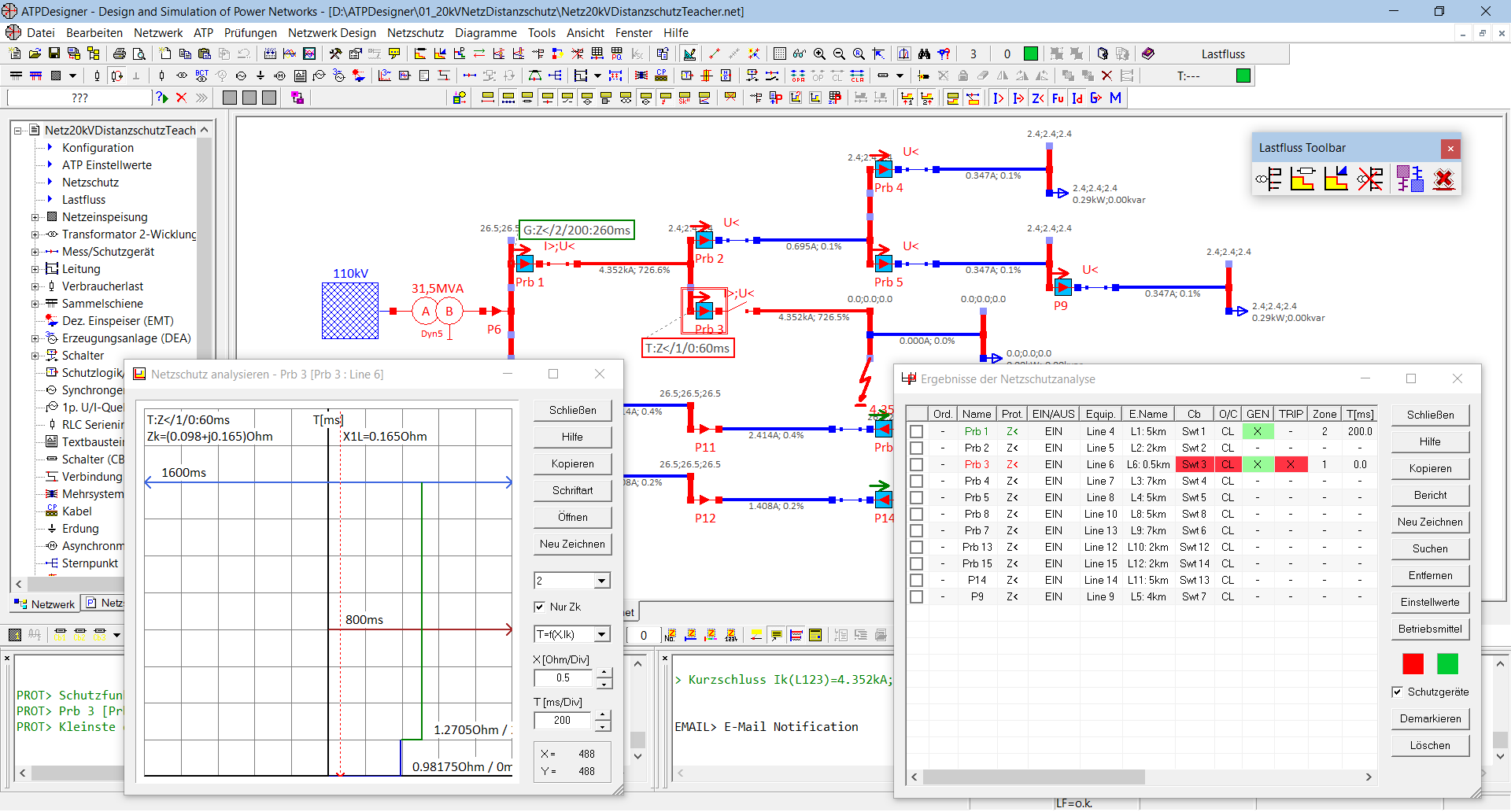Click the binoculars search icon
The image size is (1511, 812).
pos(924,54)
